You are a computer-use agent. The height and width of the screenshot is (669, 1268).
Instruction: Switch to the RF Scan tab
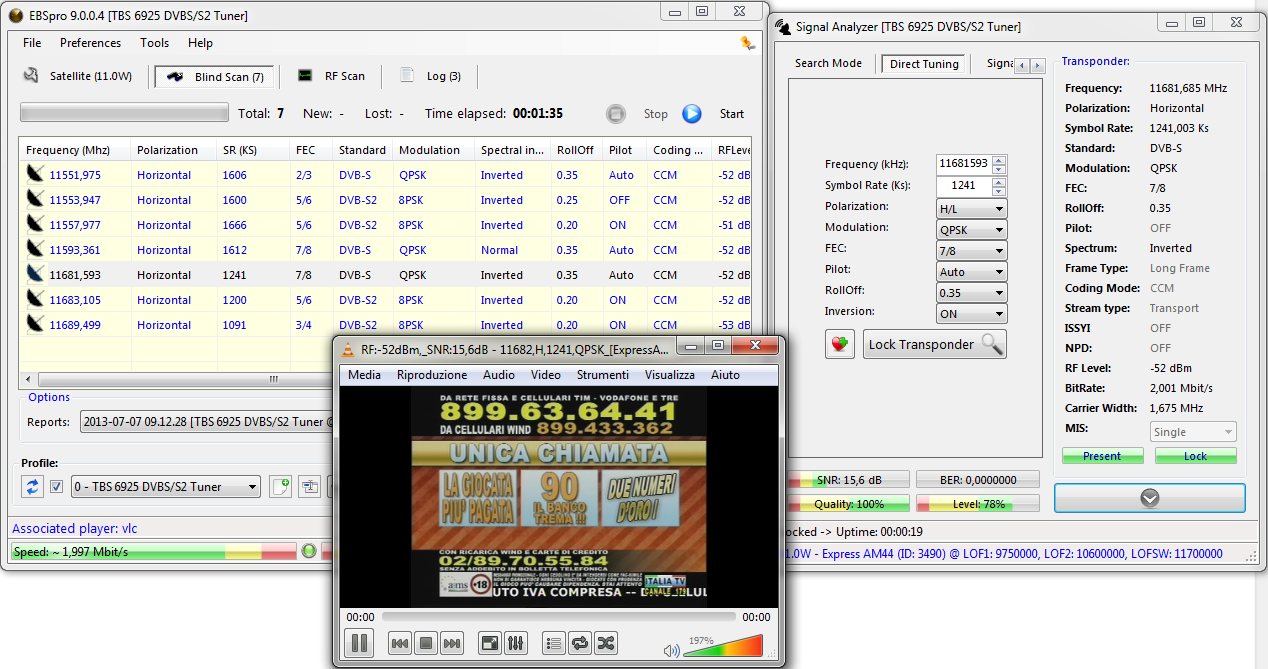coord(331,76)
